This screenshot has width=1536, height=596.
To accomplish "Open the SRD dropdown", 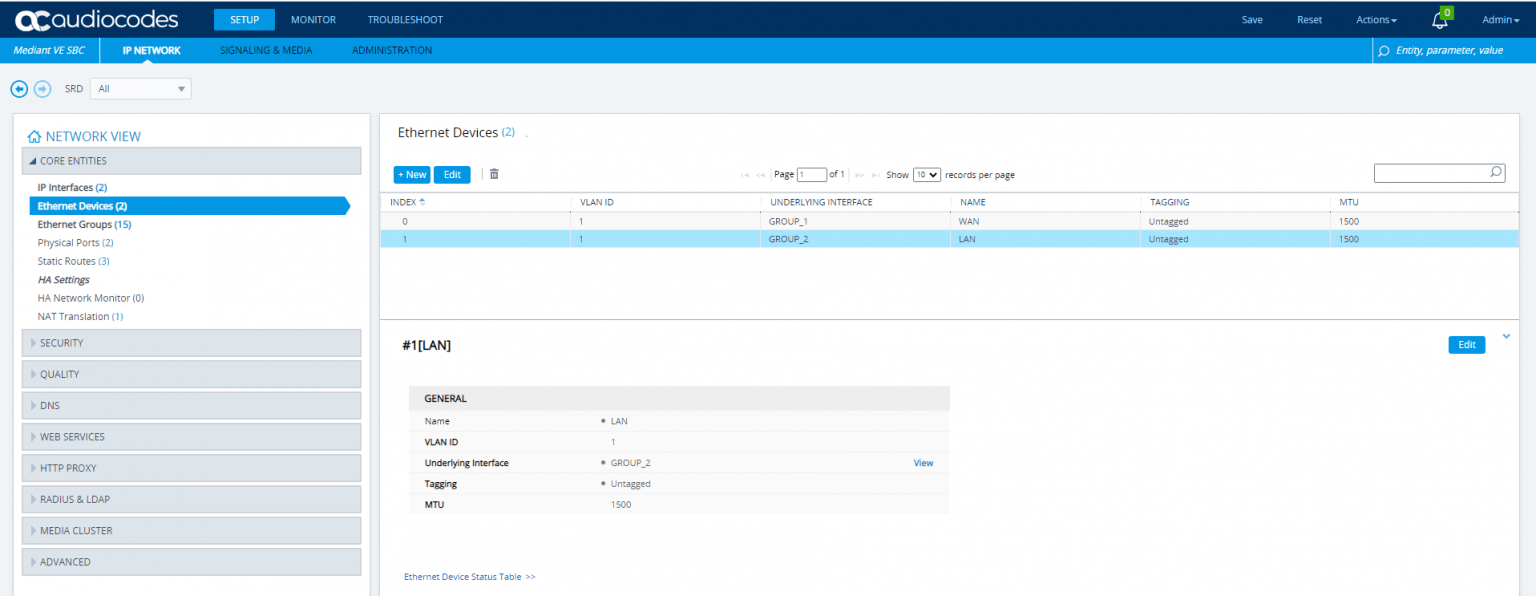I will tap(140, 89).
